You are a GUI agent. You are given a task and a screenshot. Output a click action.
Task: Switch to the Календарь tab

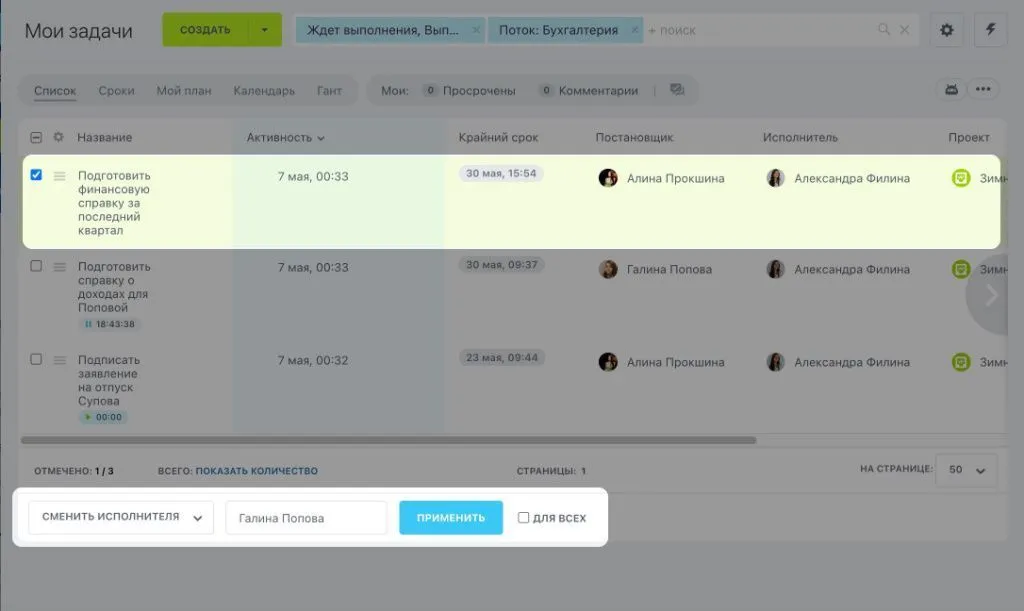(x=264, y=91)
